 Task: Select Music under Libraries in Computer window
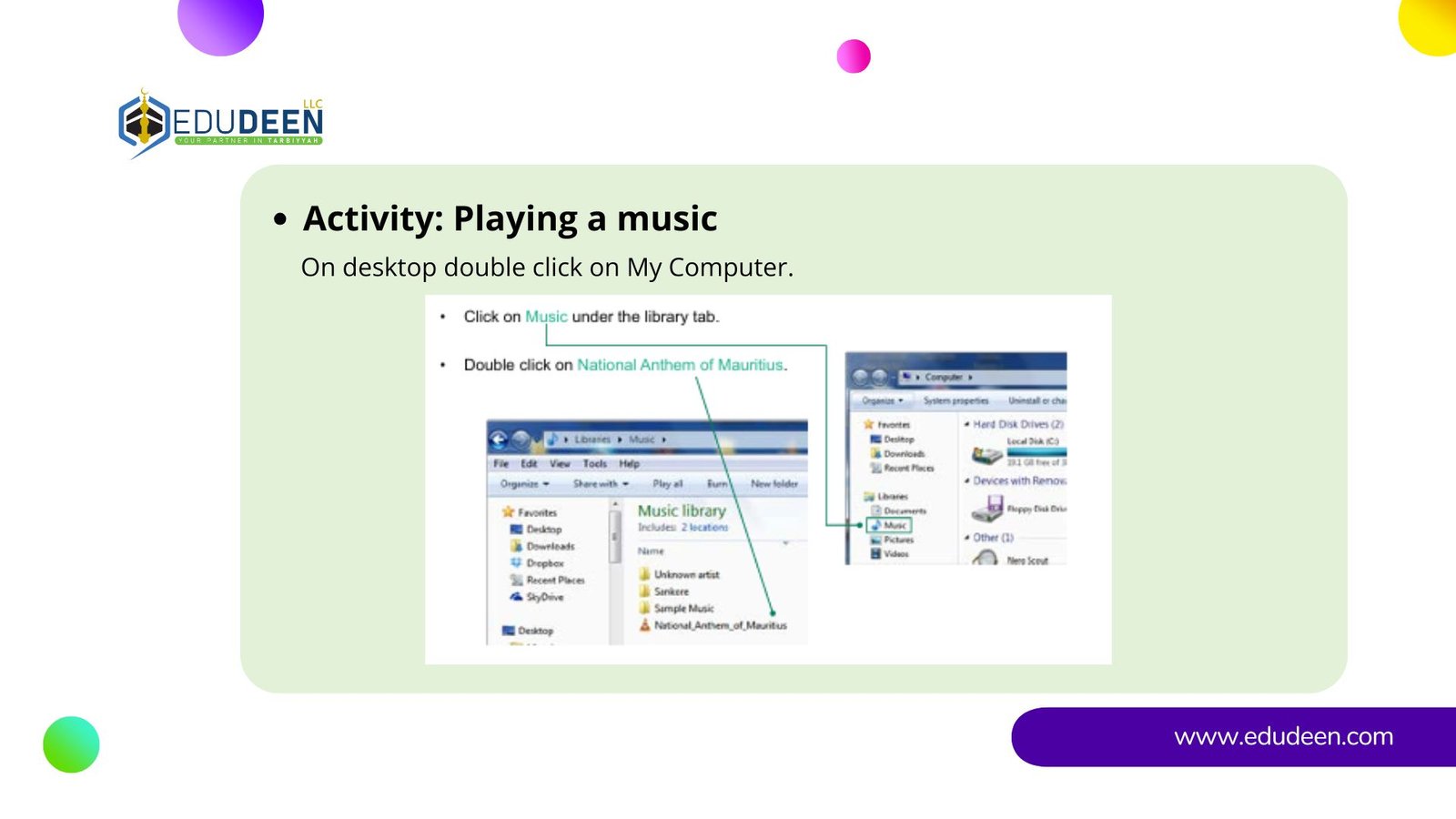tap(894, 525)
